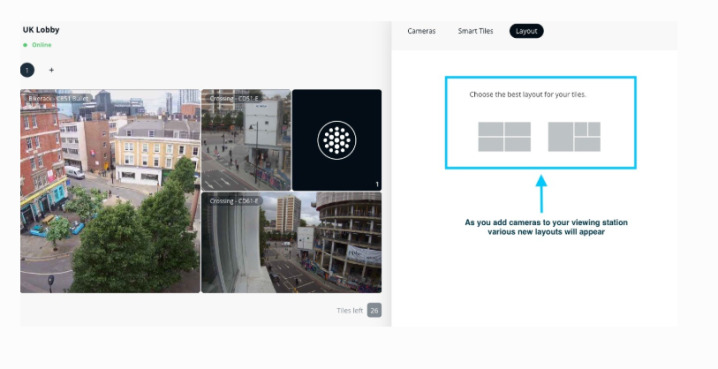Viewport: 718px width, 369px height.
Task: Click the number 1 on the smart tile
Action: (x=377, y=184)
